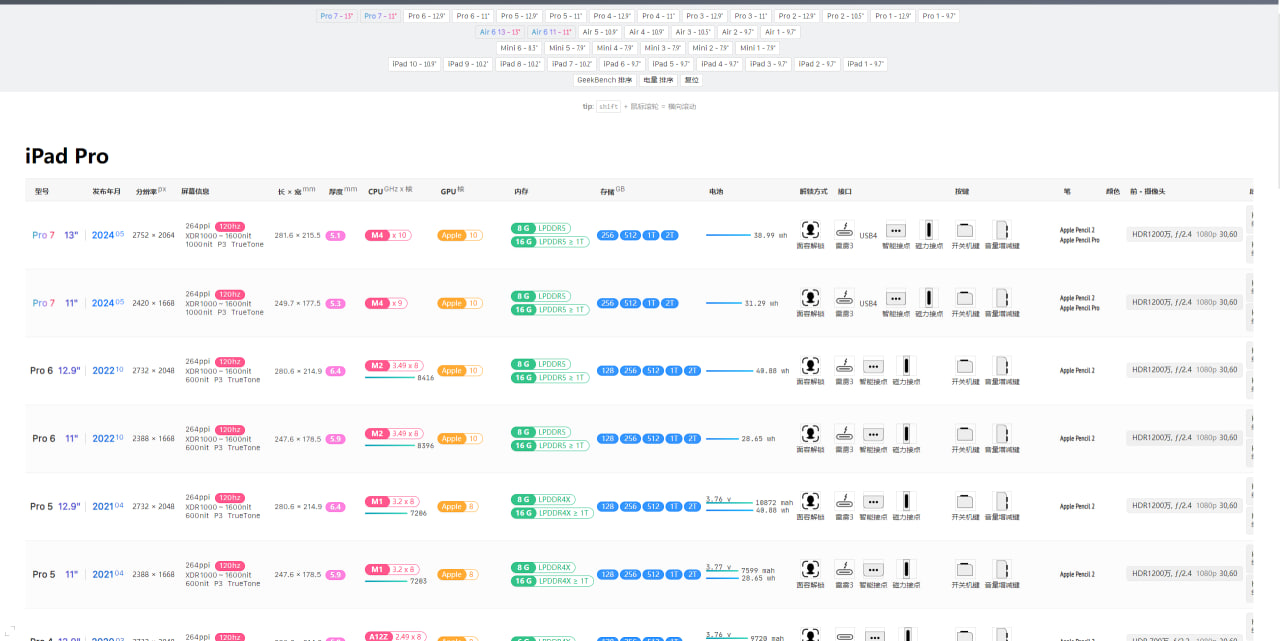The width and height of the screenshot is (1280, 641).
Task: Open iPad 1 - 9.7" navigation button
Action: pyautogui.click(x=866, y=64)
